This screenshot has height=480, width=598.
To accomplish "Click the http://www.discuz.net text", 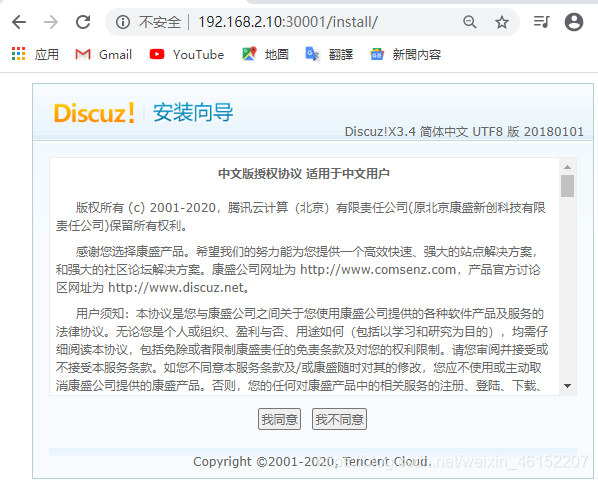I will pos(176,287).
